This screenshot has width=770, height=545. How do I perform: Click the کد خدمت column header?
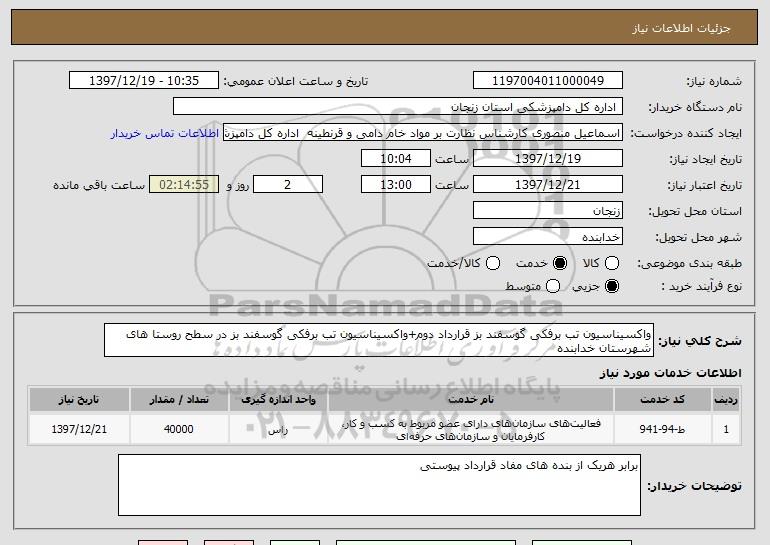(x=662, y=400)
